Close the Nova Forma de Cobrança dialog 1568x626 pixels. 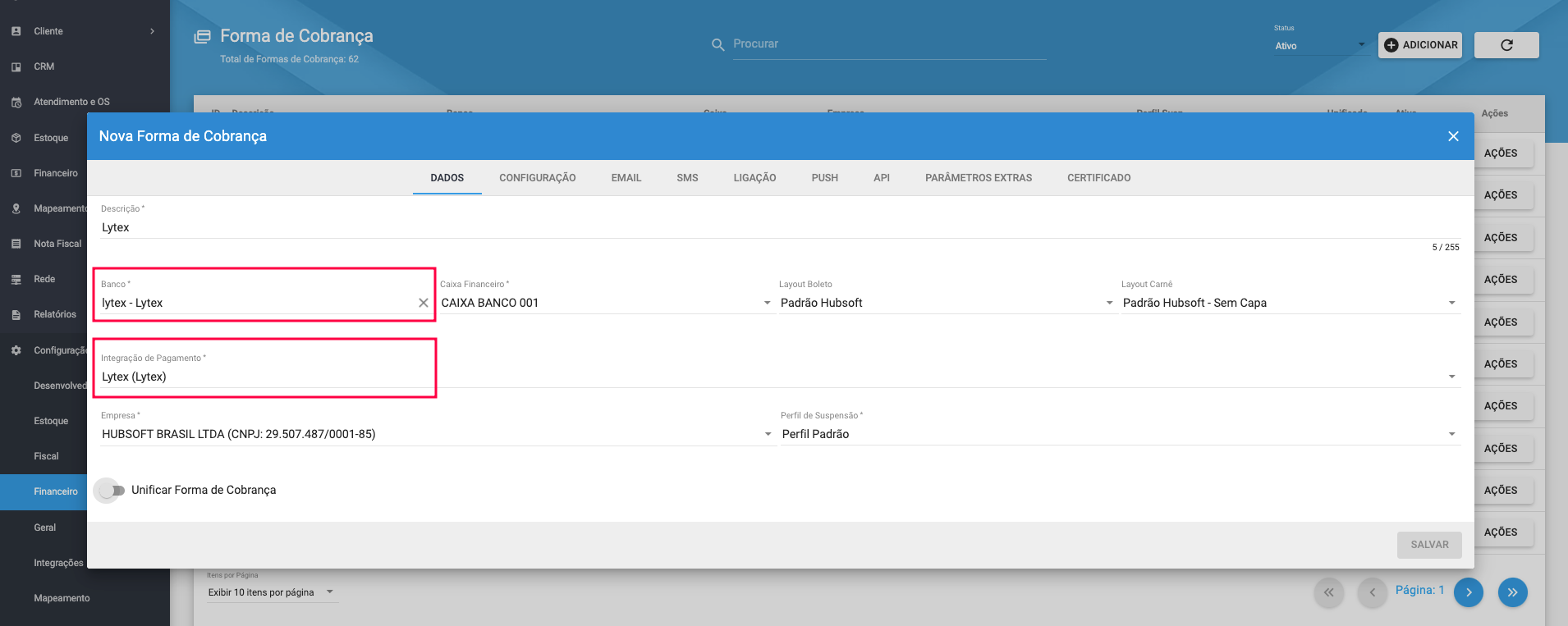click(x=1453, y=136)
